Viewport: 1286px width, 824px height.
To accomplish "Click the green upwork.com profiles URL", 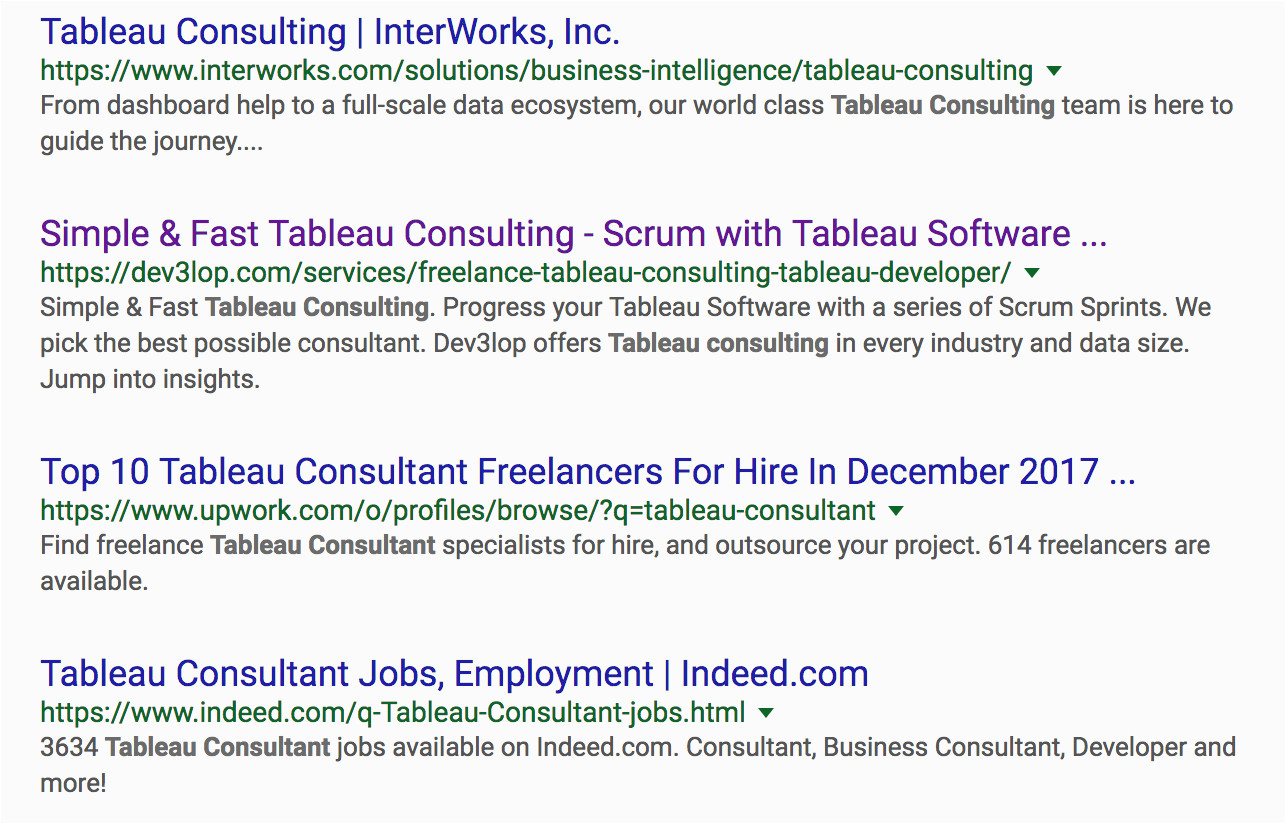I will pos(458,511).
